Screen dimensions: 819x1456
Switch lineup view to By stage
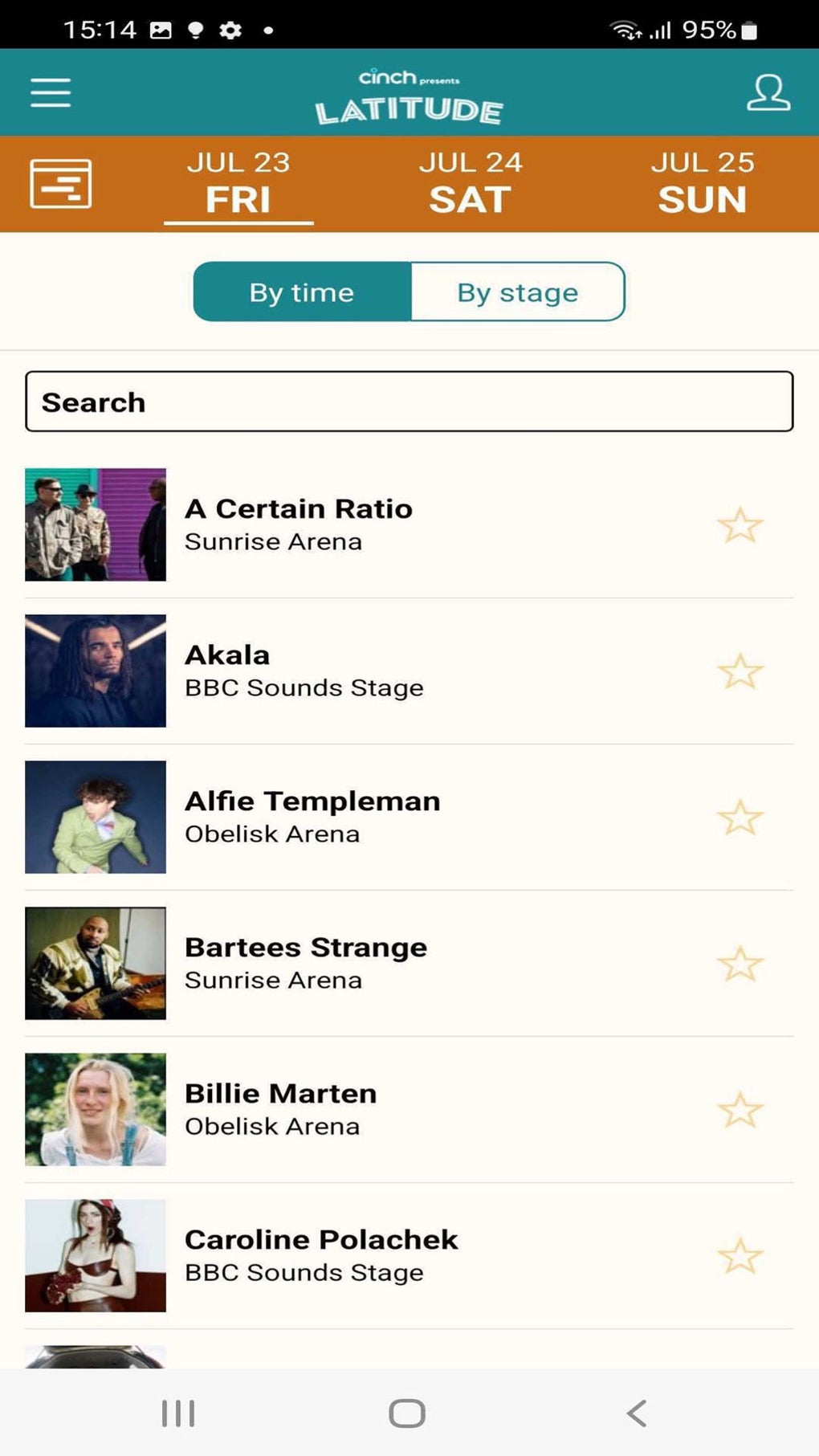click(x=518, y=292)
